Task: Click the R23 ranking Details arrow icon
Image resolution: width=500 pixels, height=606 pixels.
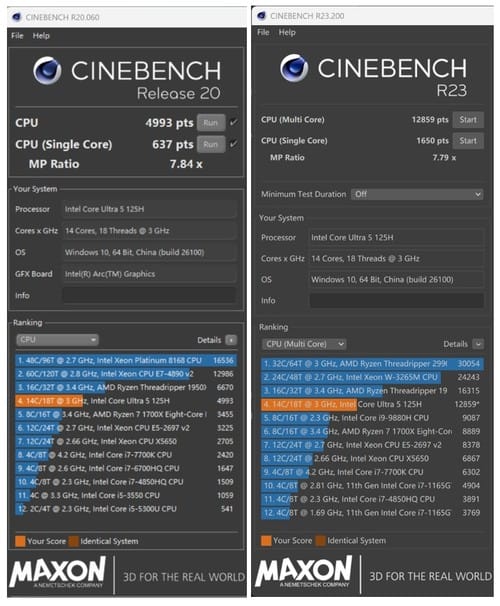Action: point(478,344)
